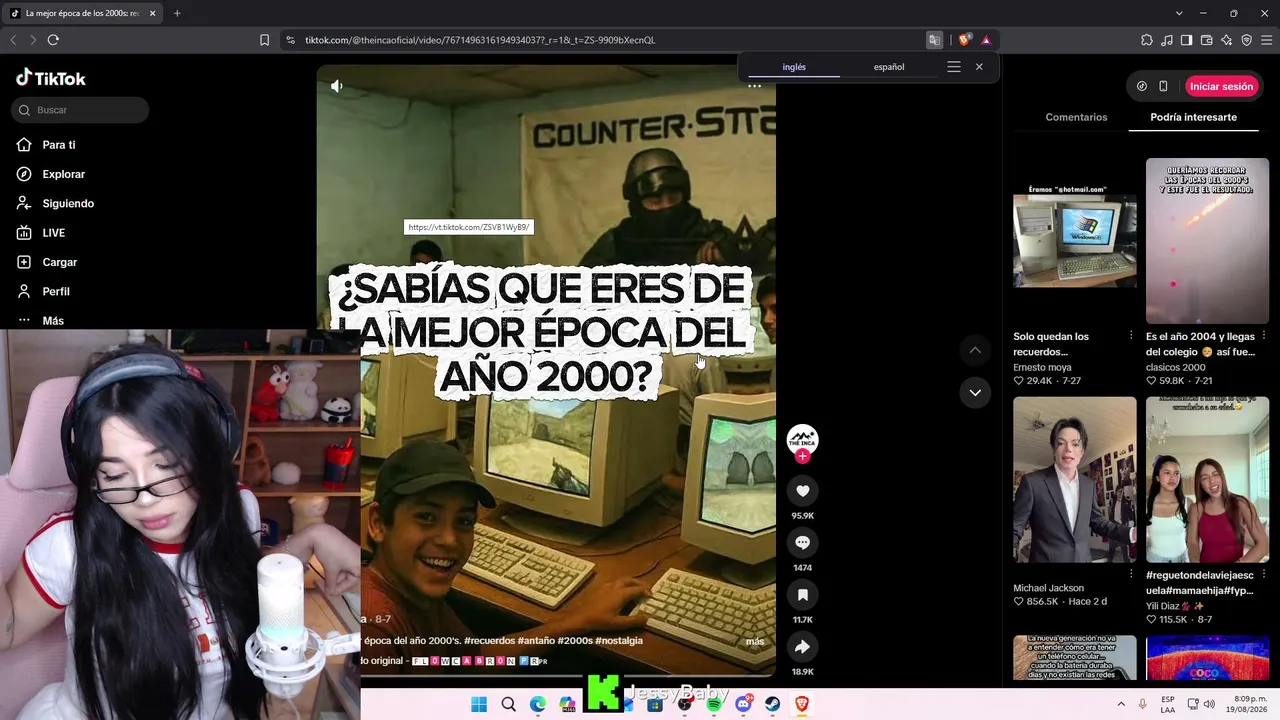Open the Siguiendo page
1280x720 pixels.
pyautogui.click(x=56, y=203)
